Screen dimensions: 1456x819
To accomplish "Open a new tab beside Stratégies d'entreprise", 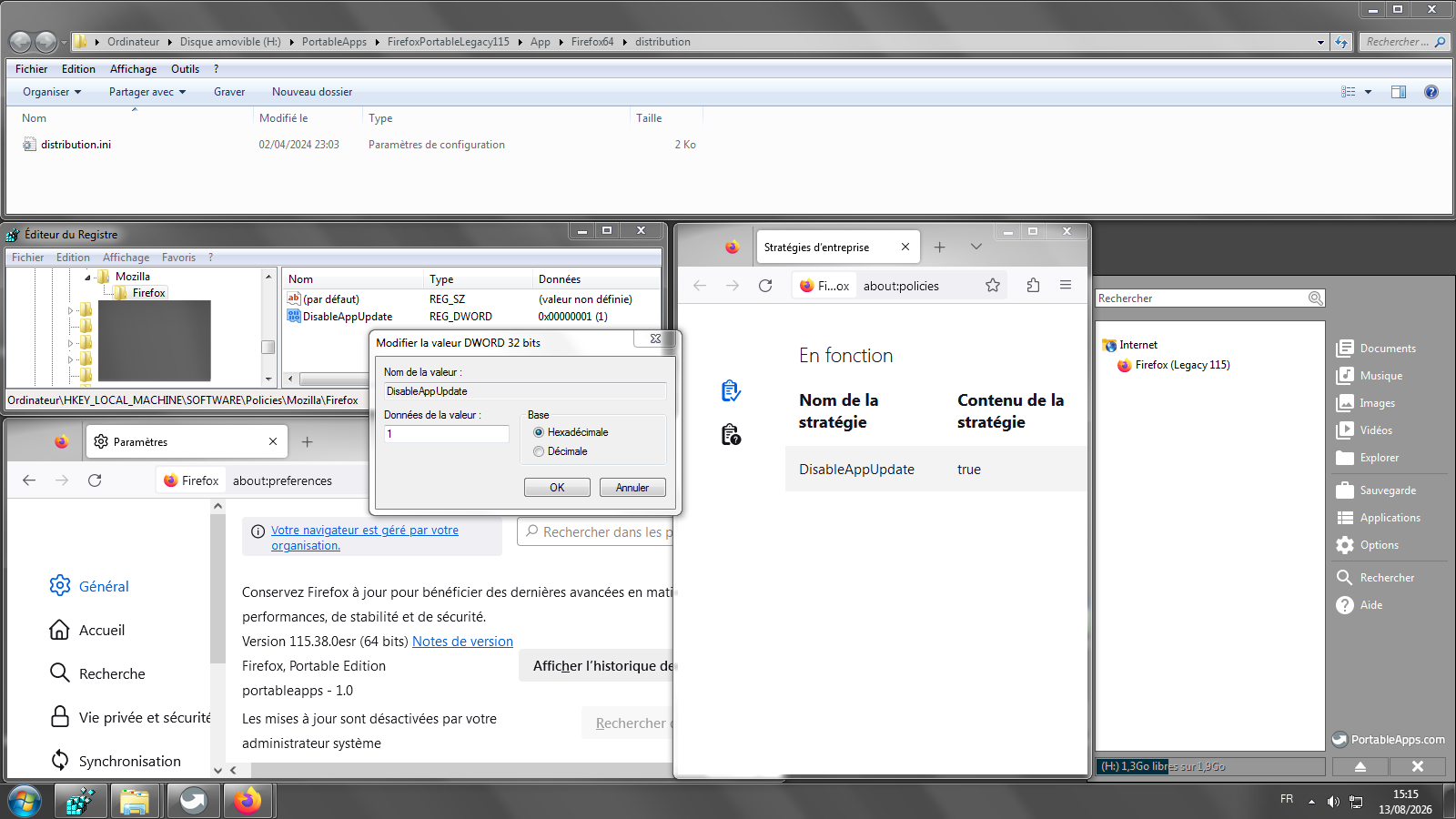I will 940,248.
